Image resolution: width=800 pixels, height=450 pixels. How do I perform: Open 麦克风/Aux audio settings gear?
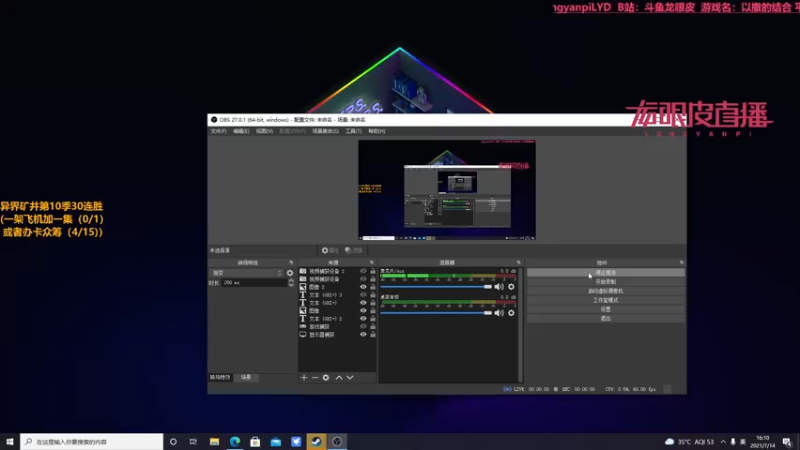tap(511, 287)
